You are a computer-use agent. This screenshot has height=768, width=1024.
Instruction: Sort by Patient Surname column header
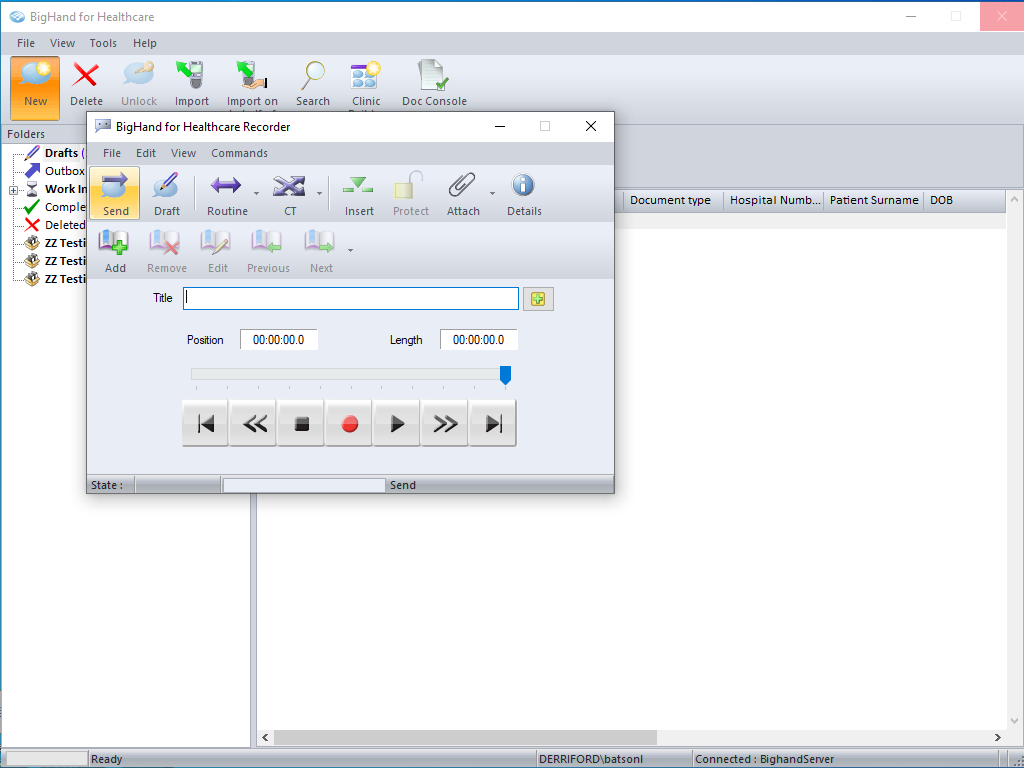[x=874, y=200]
